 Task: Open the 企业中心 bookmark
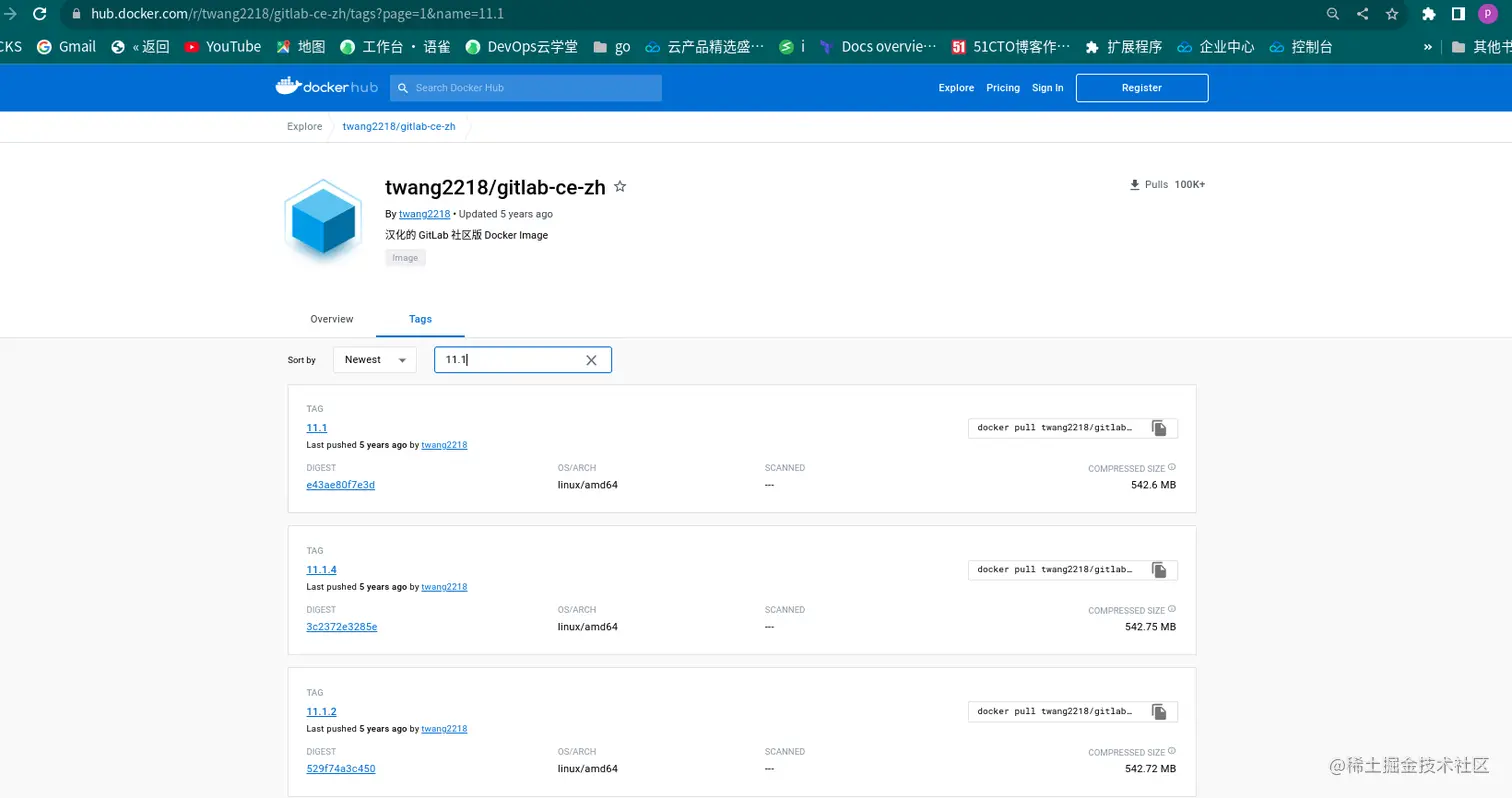1215,47
